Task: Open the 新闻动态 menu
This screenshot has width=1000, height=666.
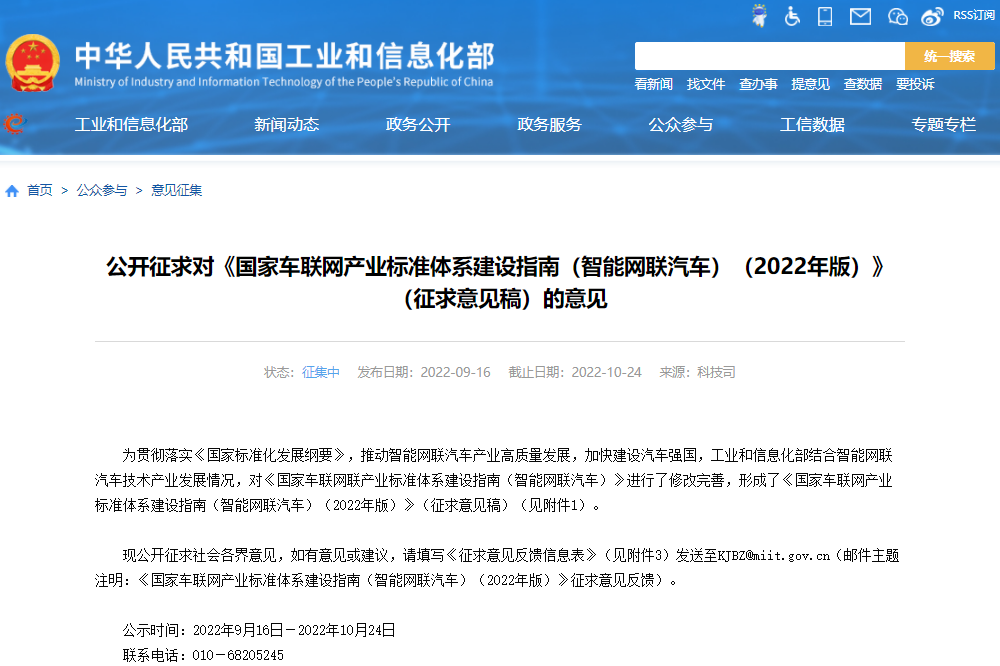Action: pyautogui.click(x=287, y=124)
